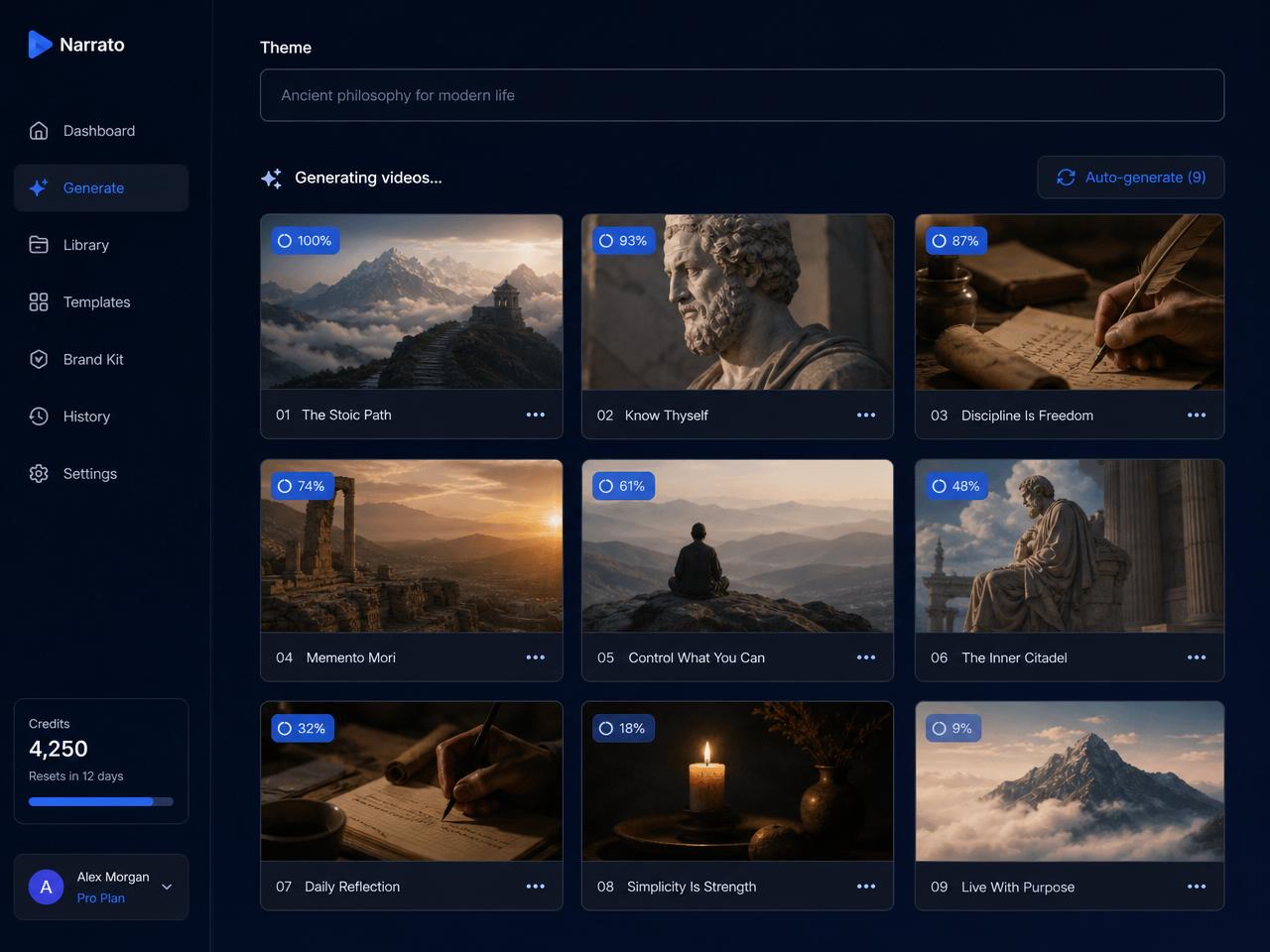Click the "Resets in 12 days" text

(x=76, y=776)
